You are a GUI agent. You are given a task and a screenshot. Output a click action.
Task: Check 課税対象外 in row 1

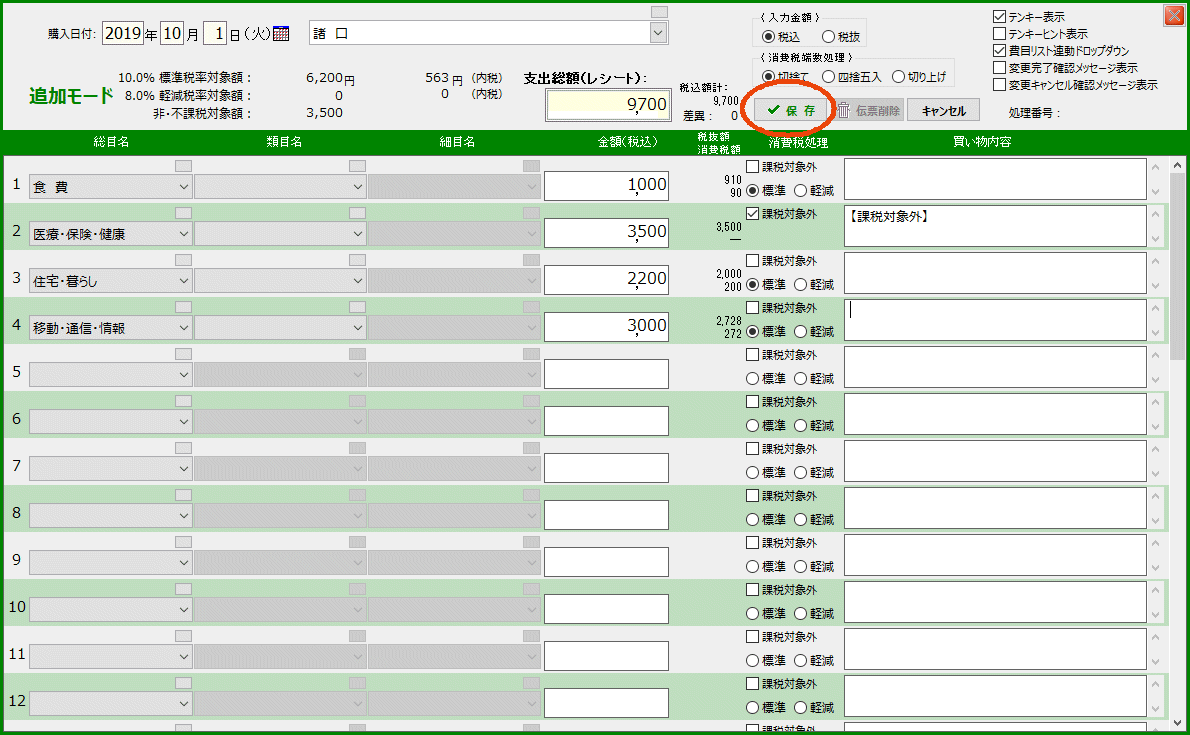pos(752,166)
